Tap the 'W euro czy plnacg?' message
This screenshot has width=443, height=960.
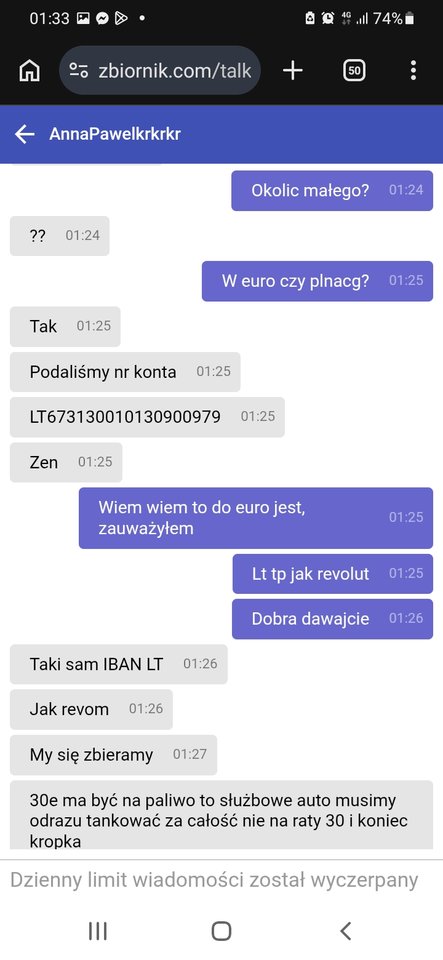(x=318, y=281)
